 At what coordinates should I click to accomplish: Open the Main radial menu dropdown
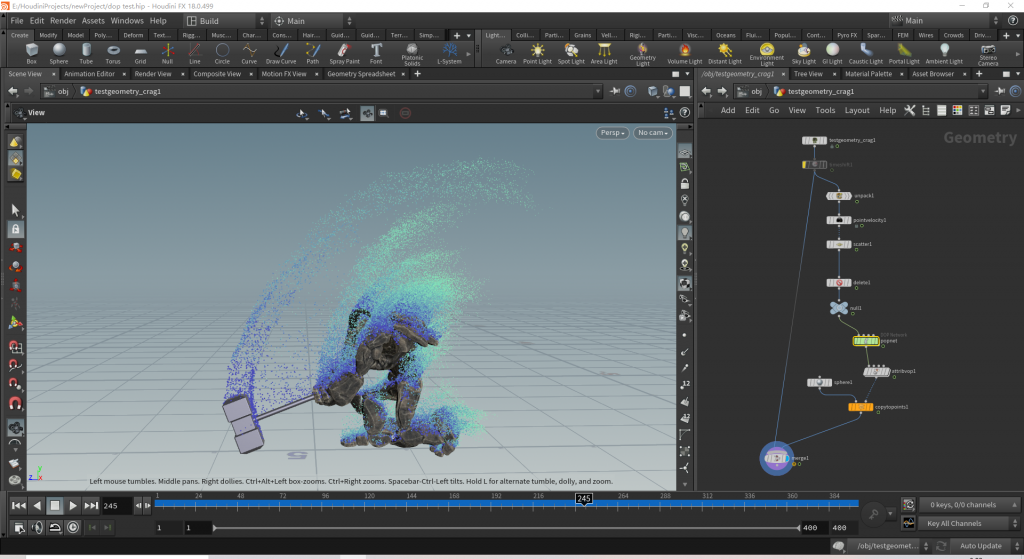click(x=312, y=21)
